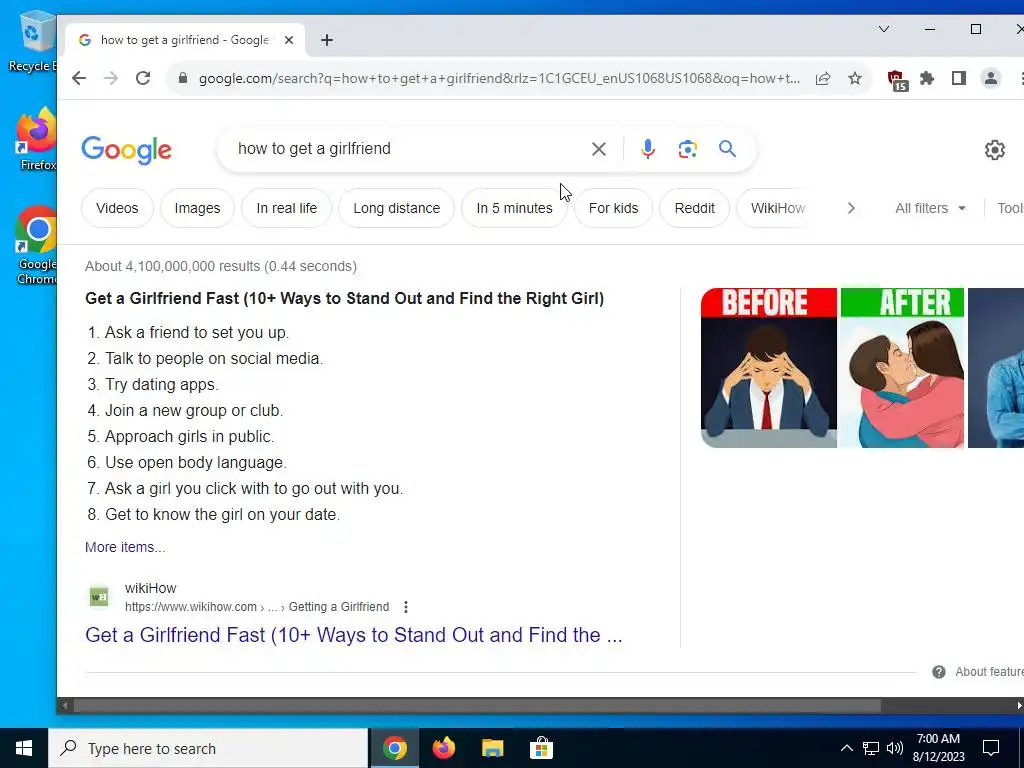Open the Extensions puzzle piece menu
Screen dimensions: 1024x768
tap(927, 78)
